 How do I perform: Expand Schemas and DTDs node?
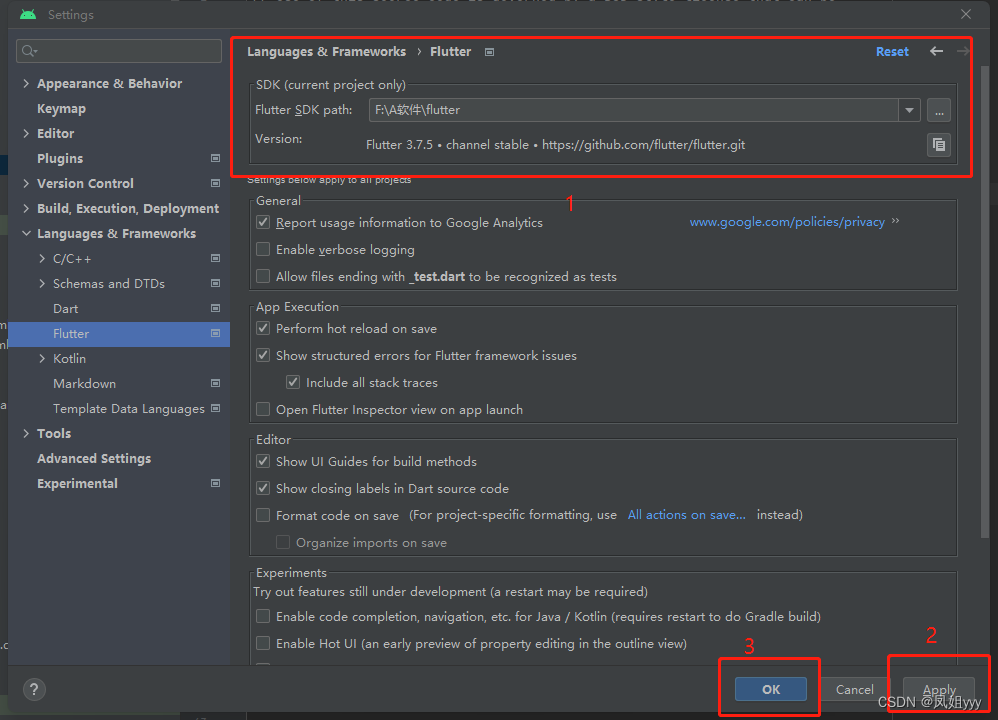click(42, 283)
